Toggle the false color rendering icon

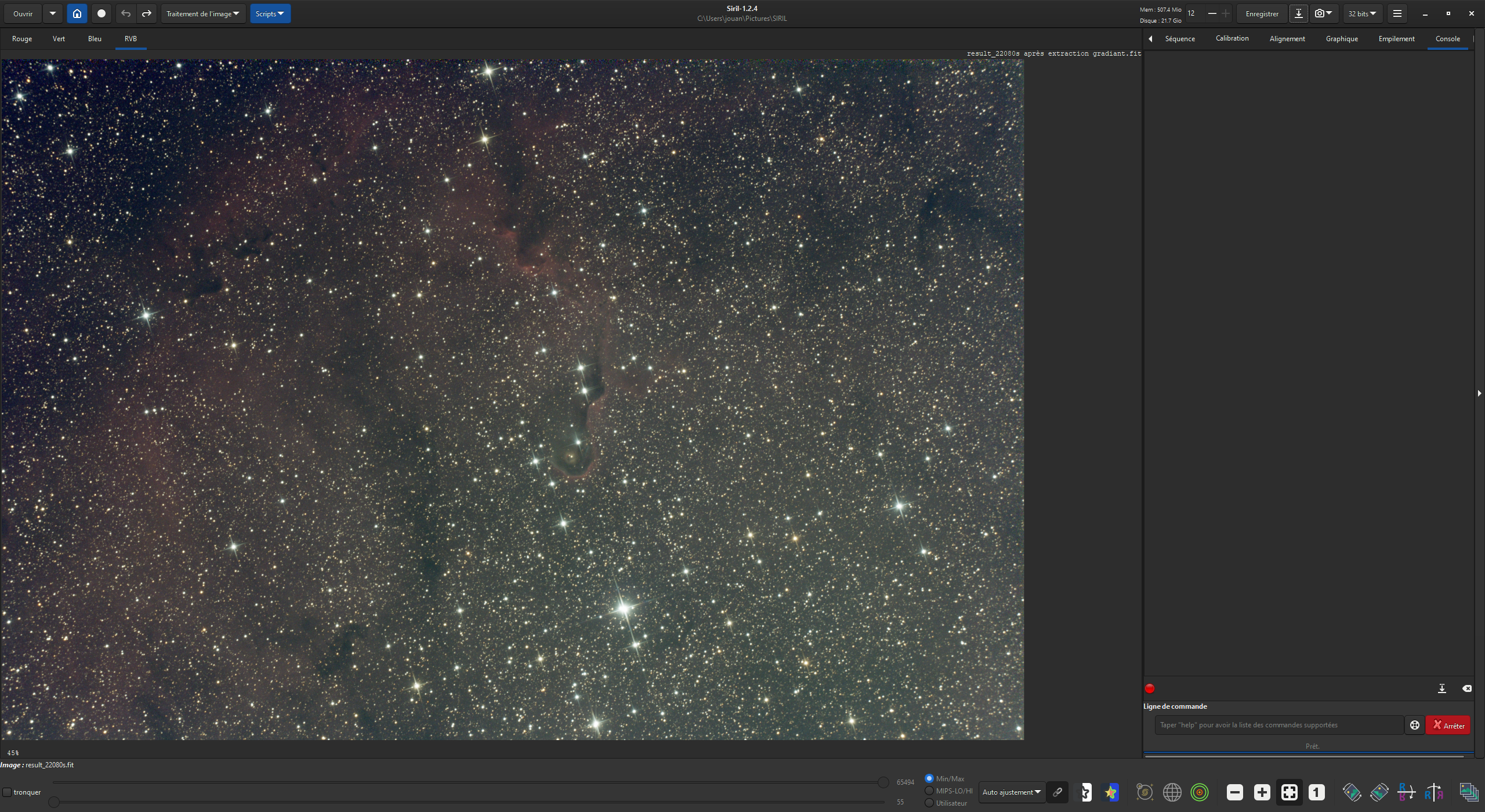click(1111, 792)
